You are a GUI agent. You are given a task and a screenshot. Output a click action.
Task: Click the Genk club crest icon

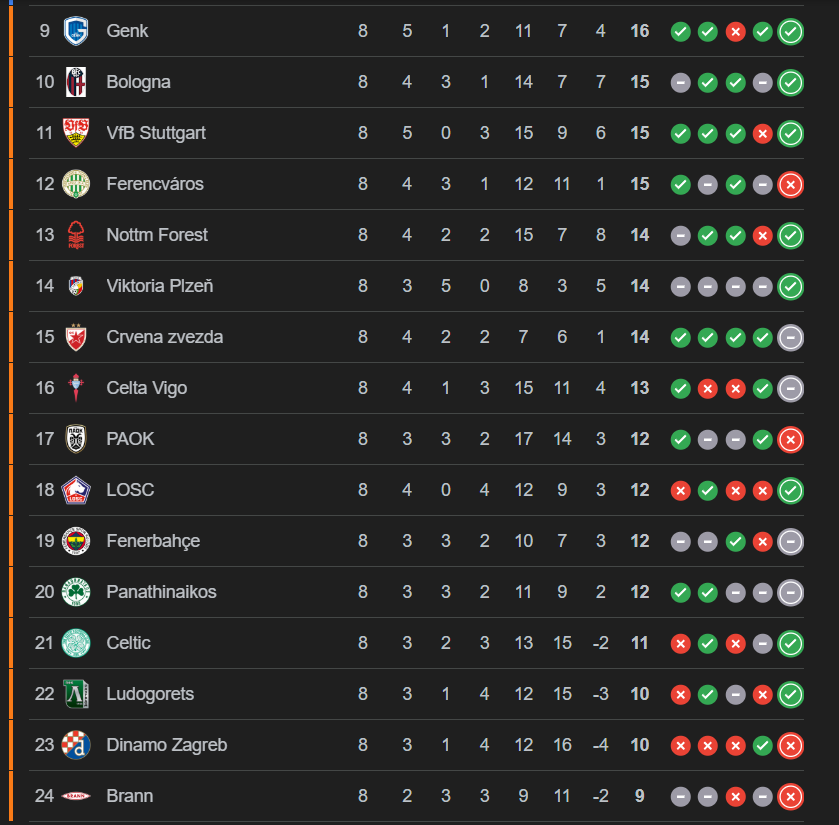coord(76,31)
